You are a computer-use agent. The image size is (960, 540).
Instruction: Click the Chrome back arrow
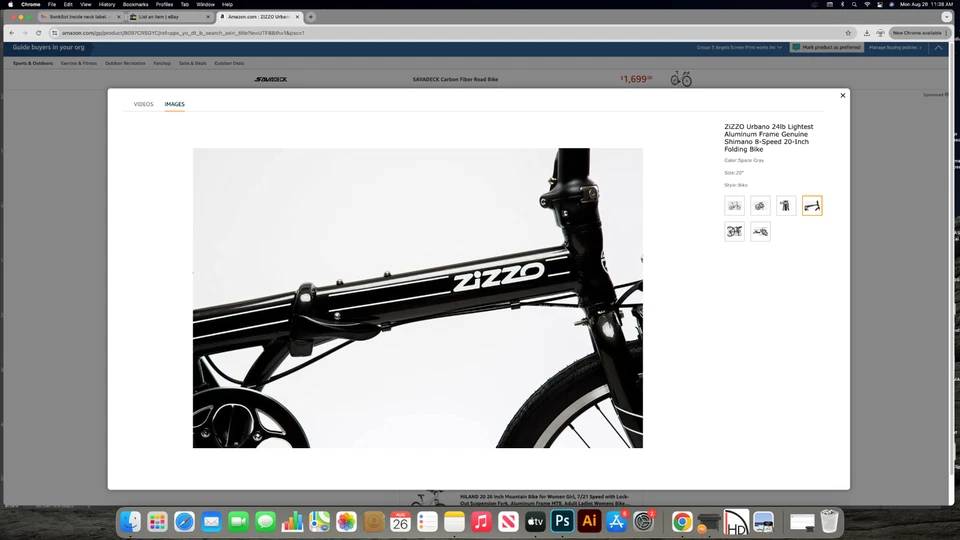(12, 33)
